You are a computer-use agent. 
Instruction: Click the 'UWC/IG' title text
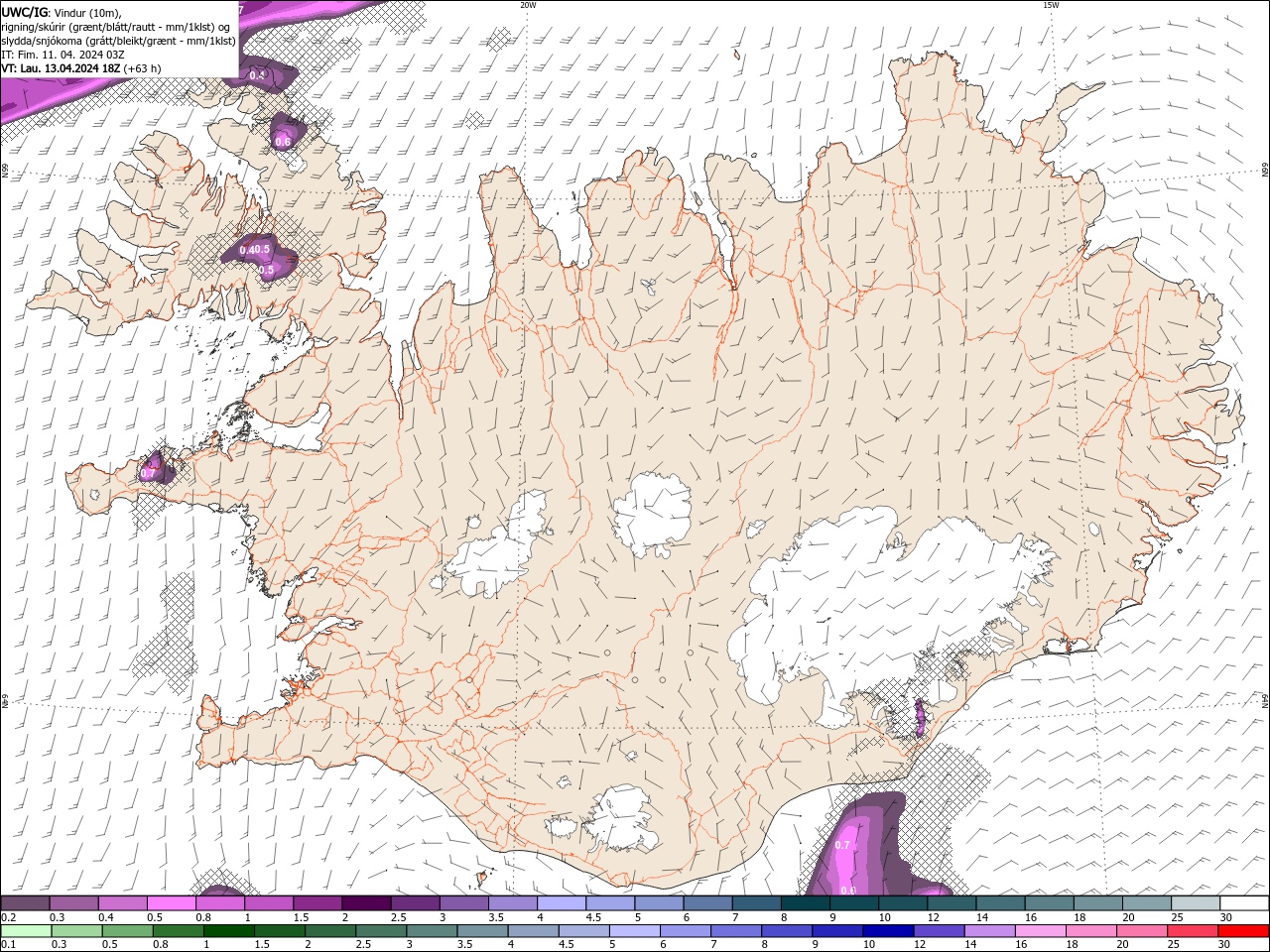[24, 12]
